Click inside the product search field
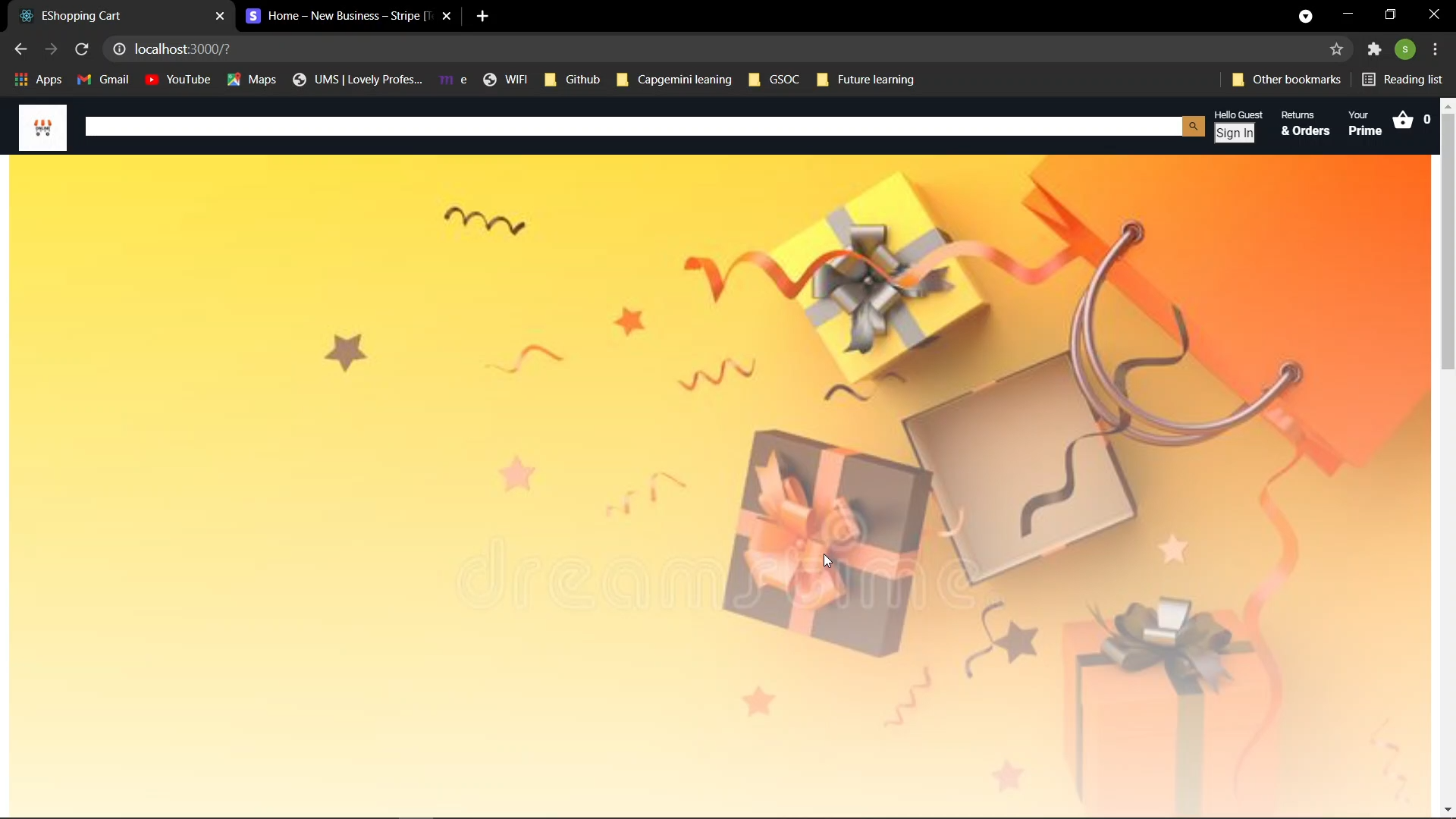 633,127
